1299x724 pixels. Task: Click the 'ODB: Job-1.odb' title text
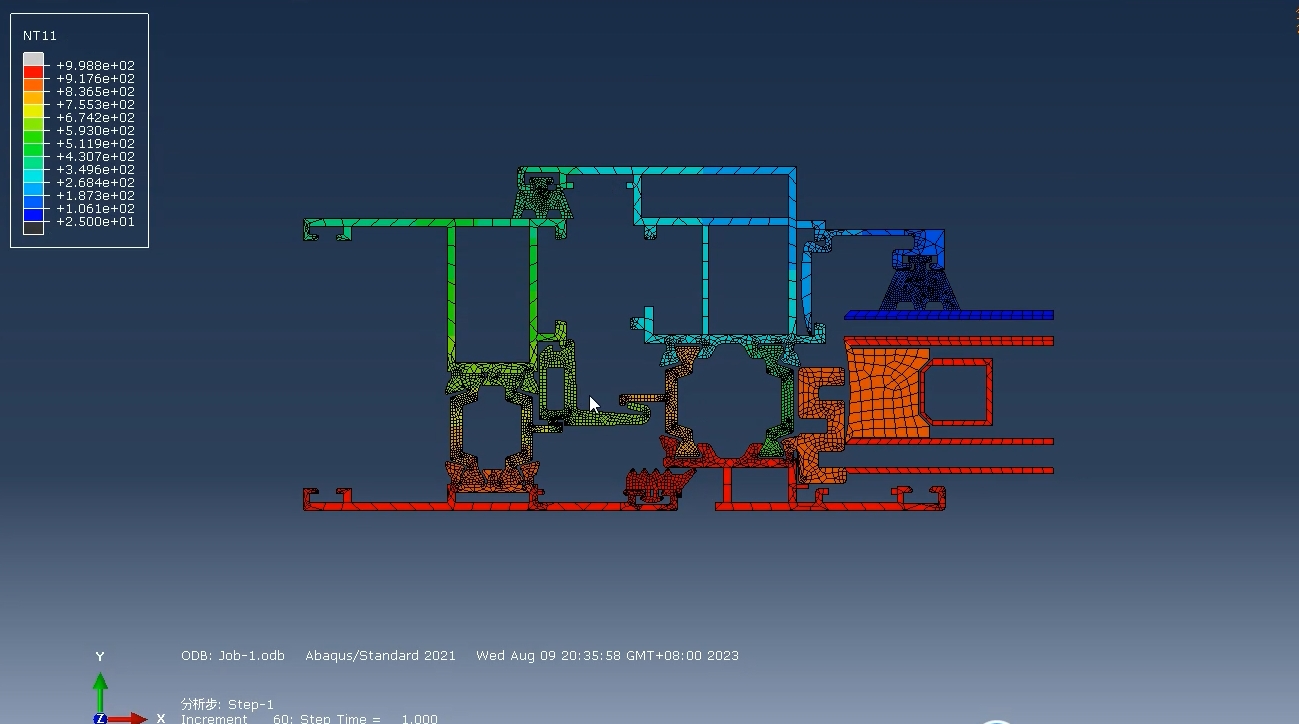pos(233,656)
